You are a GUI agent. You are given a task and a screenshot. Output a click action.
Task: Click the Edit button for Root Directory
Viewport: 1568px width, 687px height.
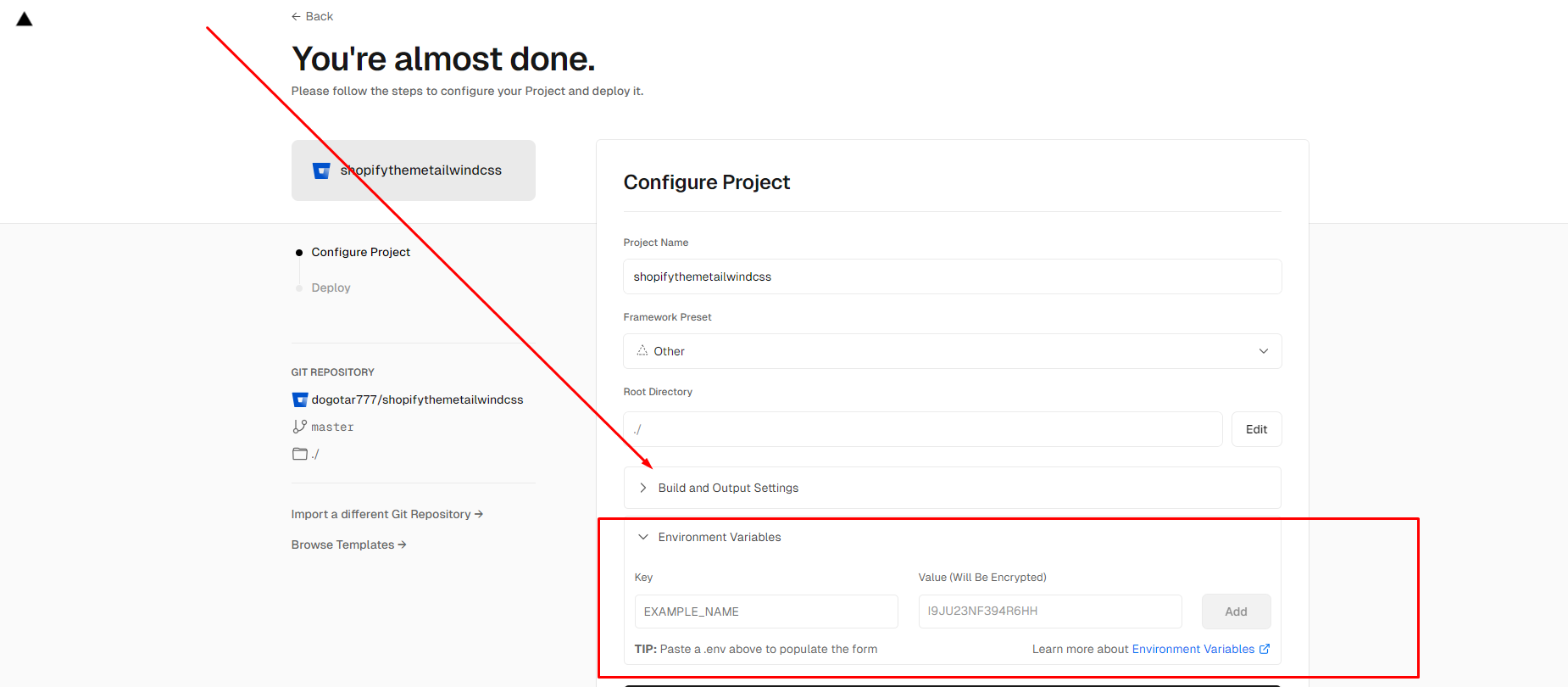point(1256,429)
